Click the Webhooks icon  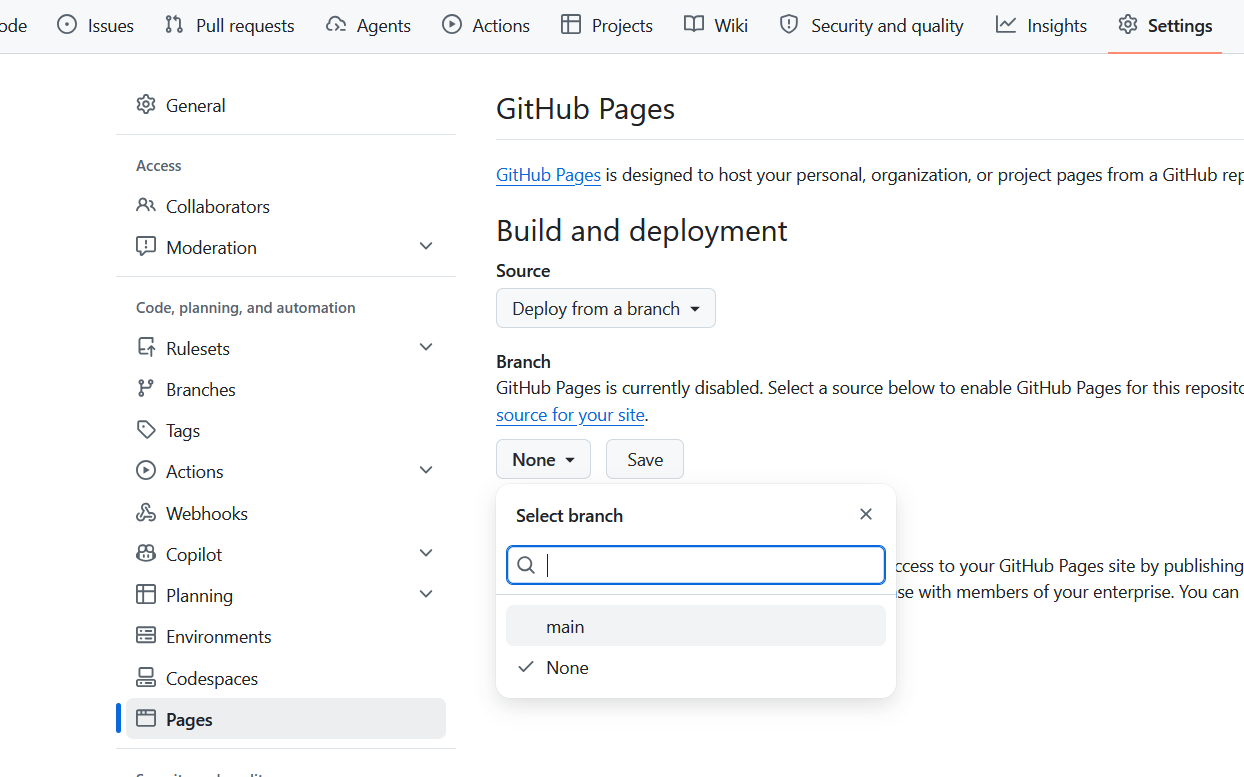tap(146, 512)
